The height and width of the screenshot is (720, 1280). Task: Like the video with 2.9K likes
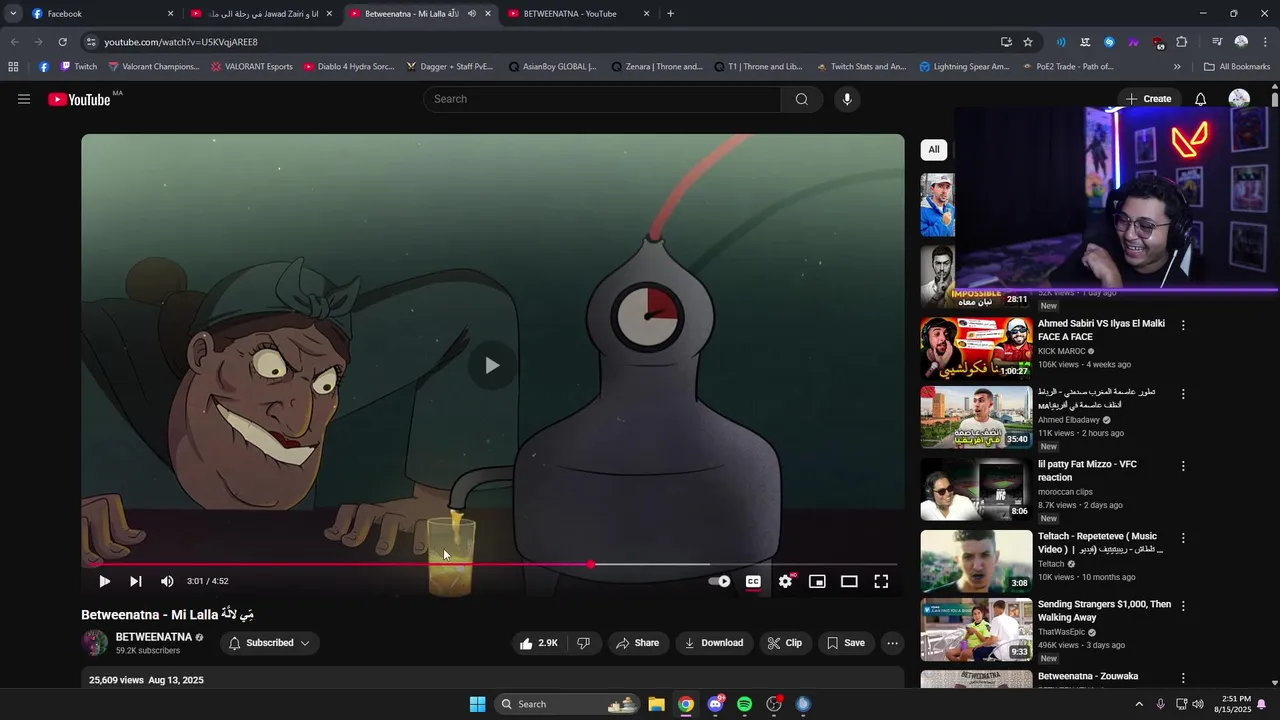tap(538, 643)
